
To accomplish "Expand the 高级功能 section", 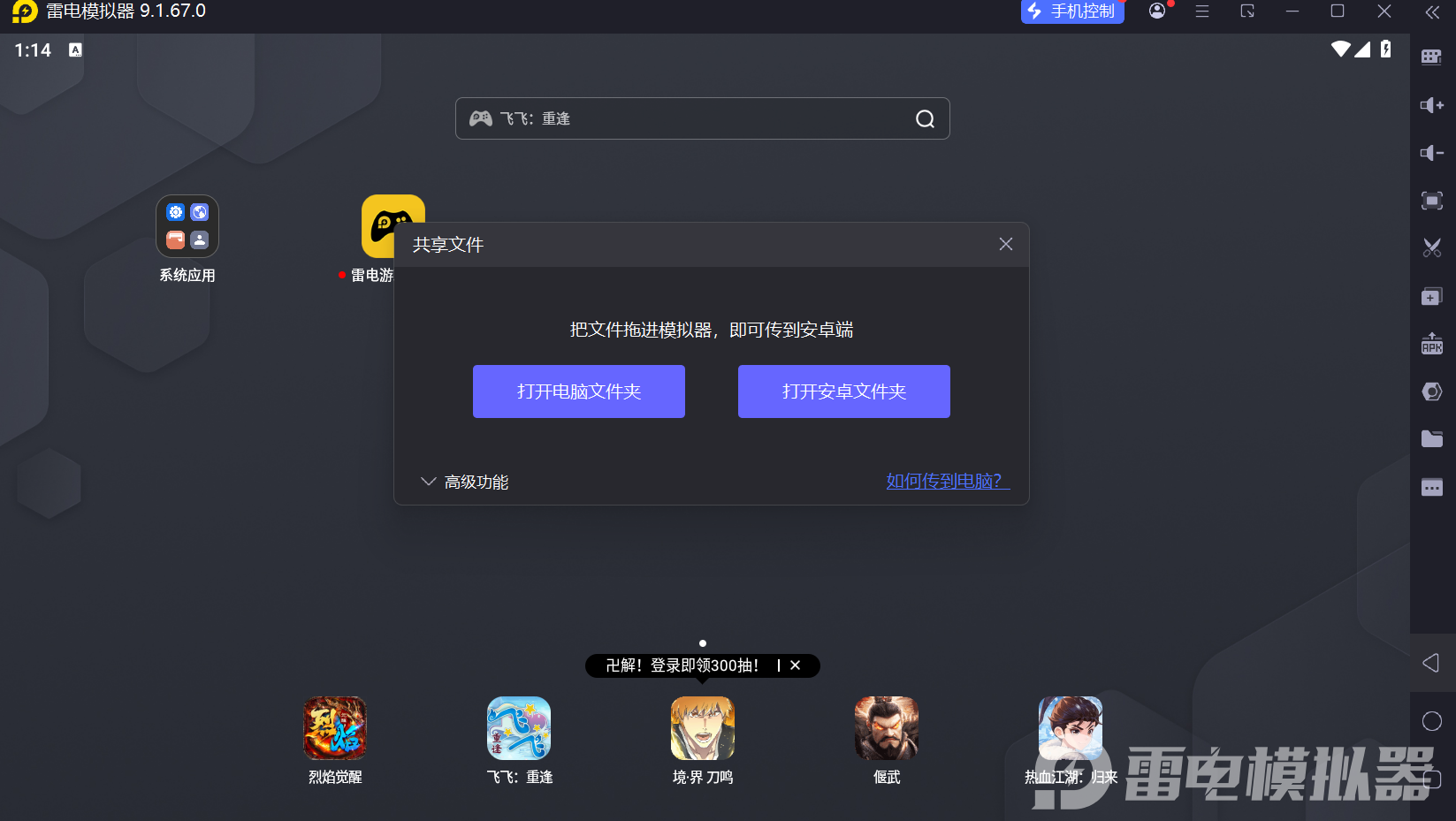I will click(x=464, y=482).
